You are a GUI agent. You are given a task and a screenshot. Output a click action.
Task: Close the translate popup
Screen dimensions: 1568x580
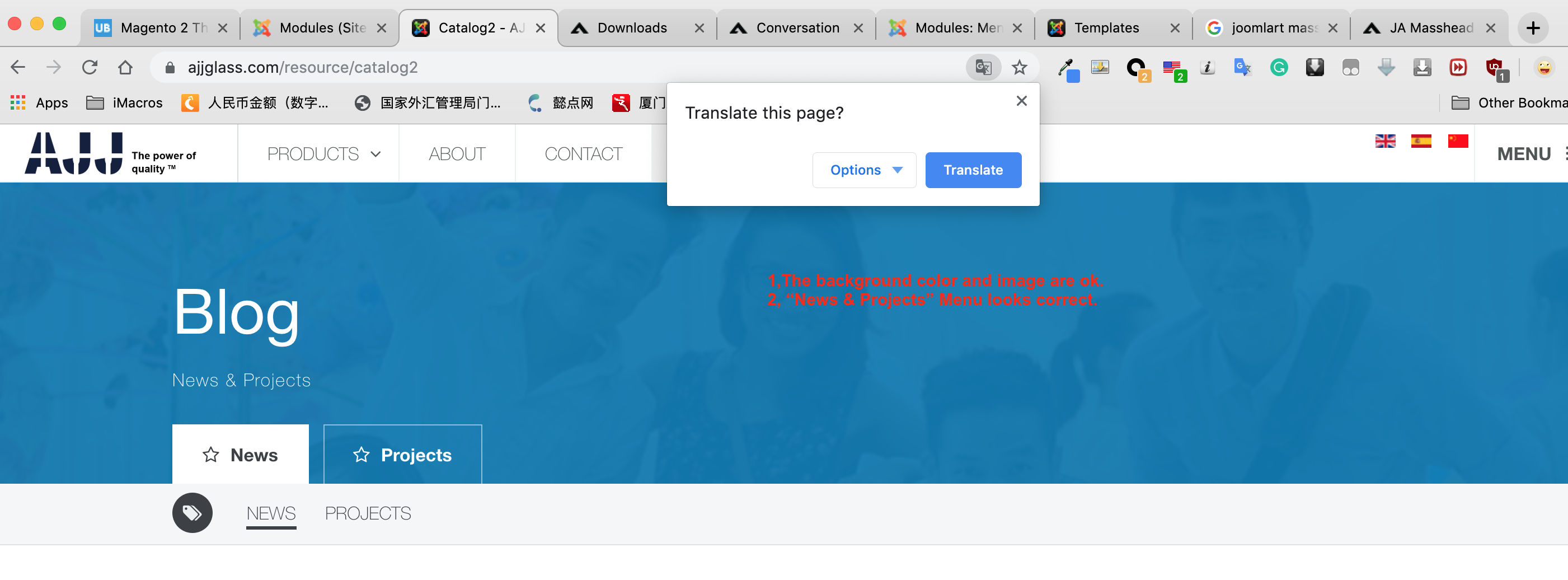click(1021, 101)
